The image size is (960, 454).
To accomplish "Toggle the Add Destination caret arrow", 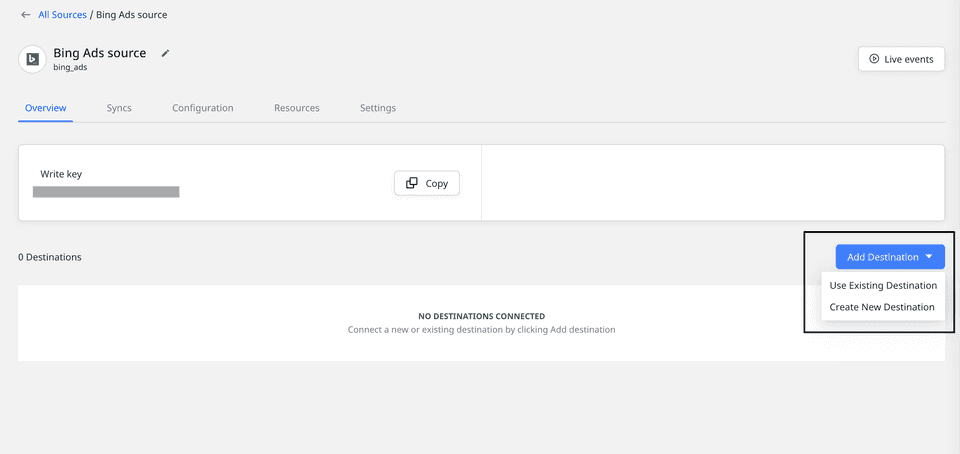I will click(929, 257).
